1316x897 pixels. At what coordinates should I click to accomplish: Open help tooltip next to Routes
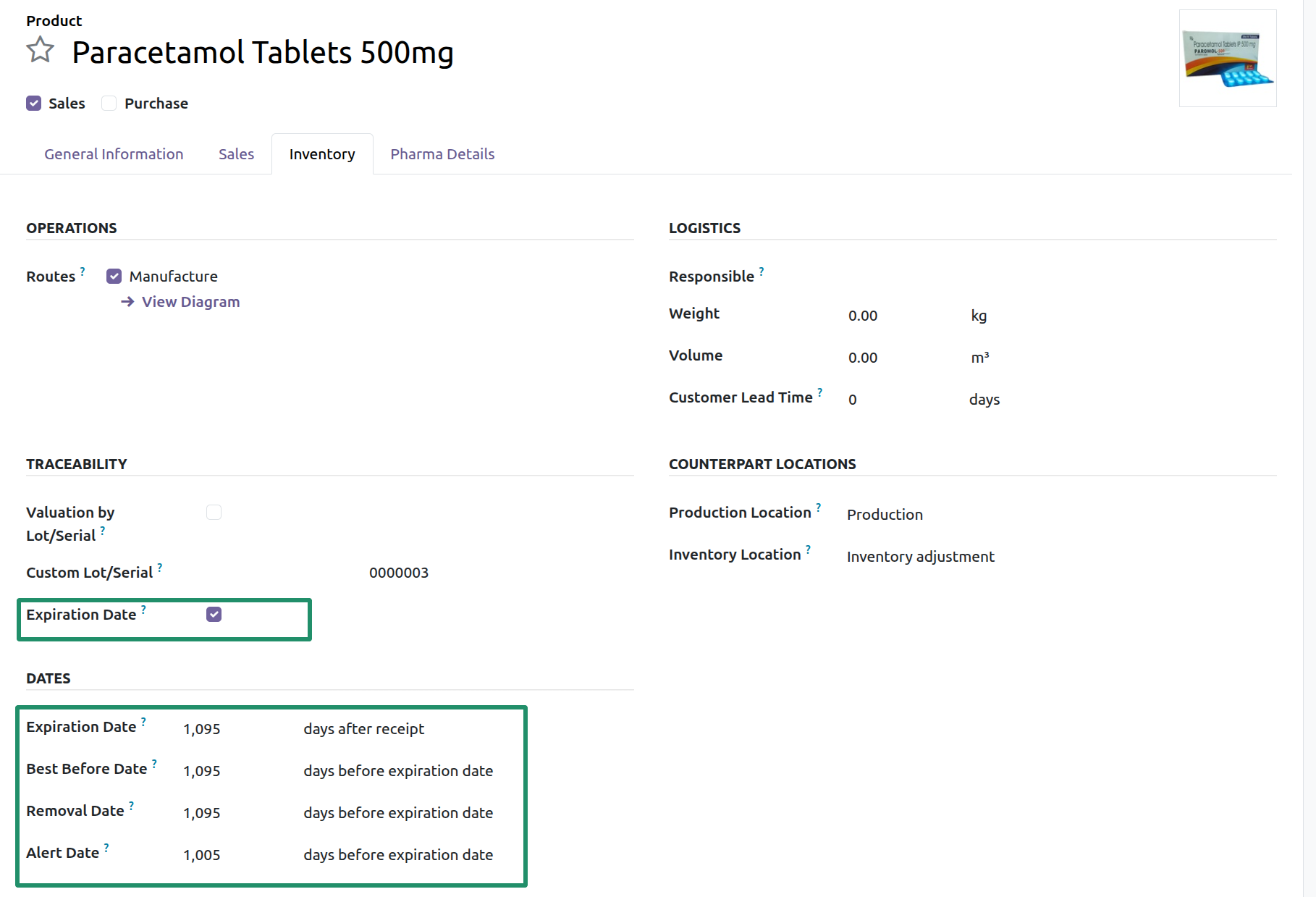point(83,271)
